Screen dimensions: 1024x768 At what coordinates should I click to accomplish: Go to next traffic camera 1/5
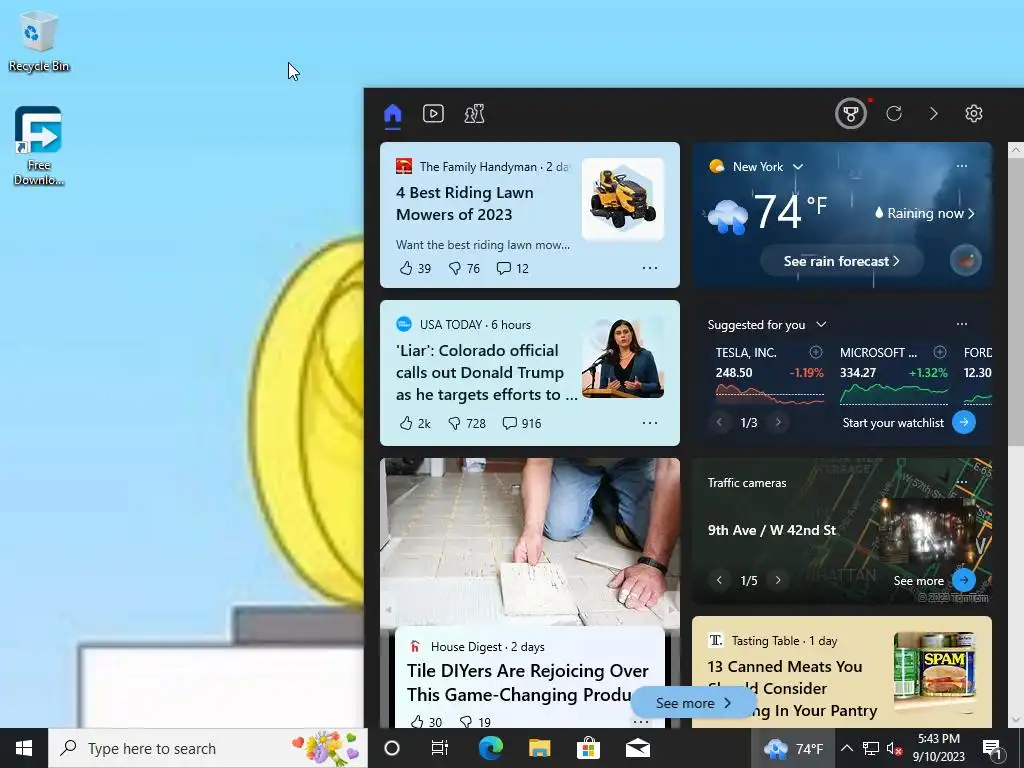point(778,580)
